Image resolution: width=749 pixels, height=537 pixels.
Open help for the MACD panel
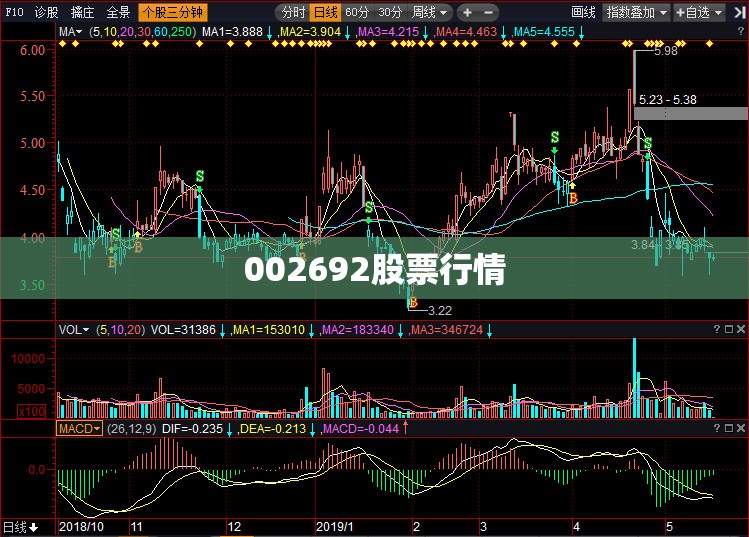point(717,429)
